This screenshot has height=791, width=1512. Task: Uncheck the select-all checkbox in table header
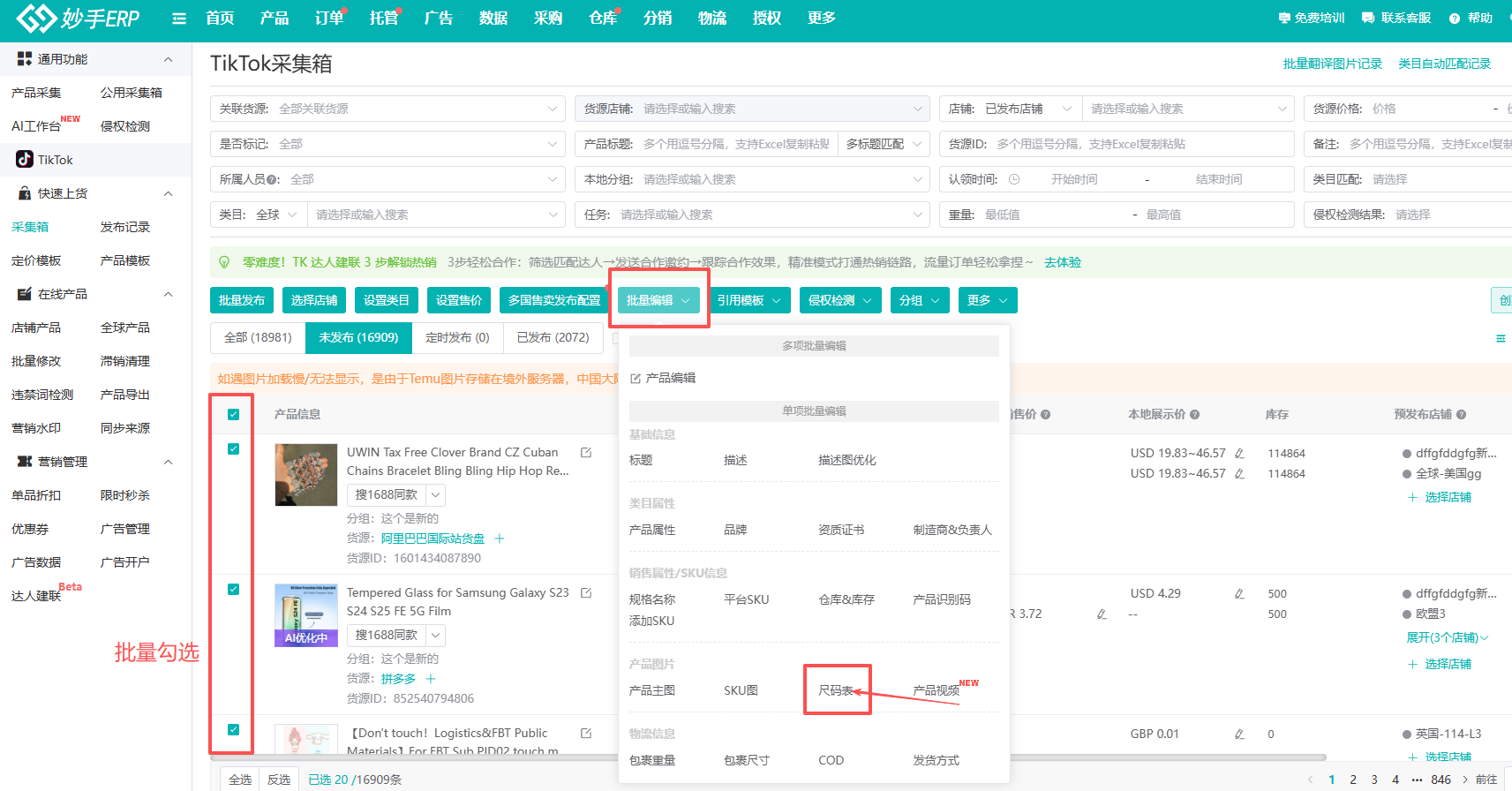point(233,414)
